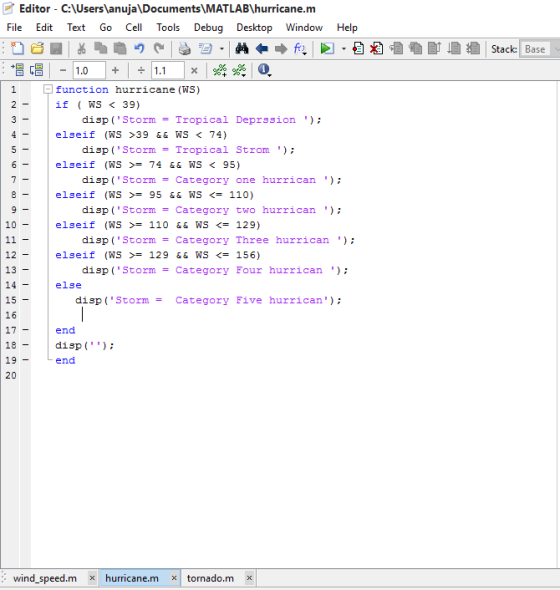Increment value by 1.0 plus button
Image resolution: width=560 pixels, height=590 pixels.
[115, 70]
